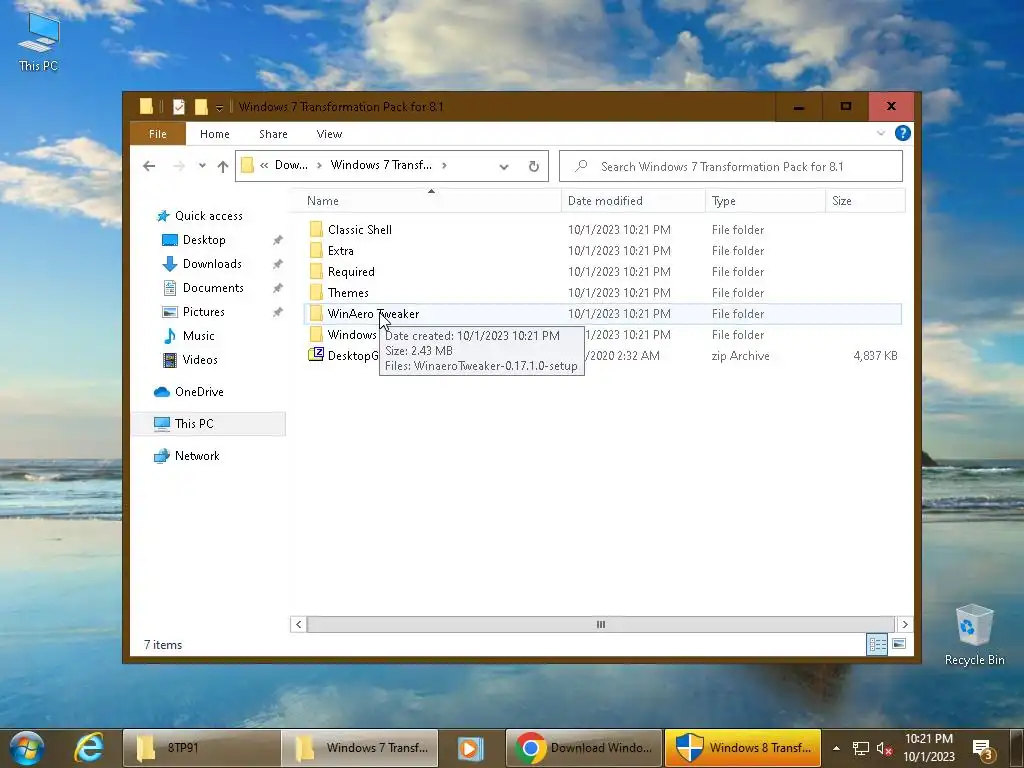Click the 4,837 KB size cell
This screenshot has width=1024, height=768.
(x=875, y=356)
